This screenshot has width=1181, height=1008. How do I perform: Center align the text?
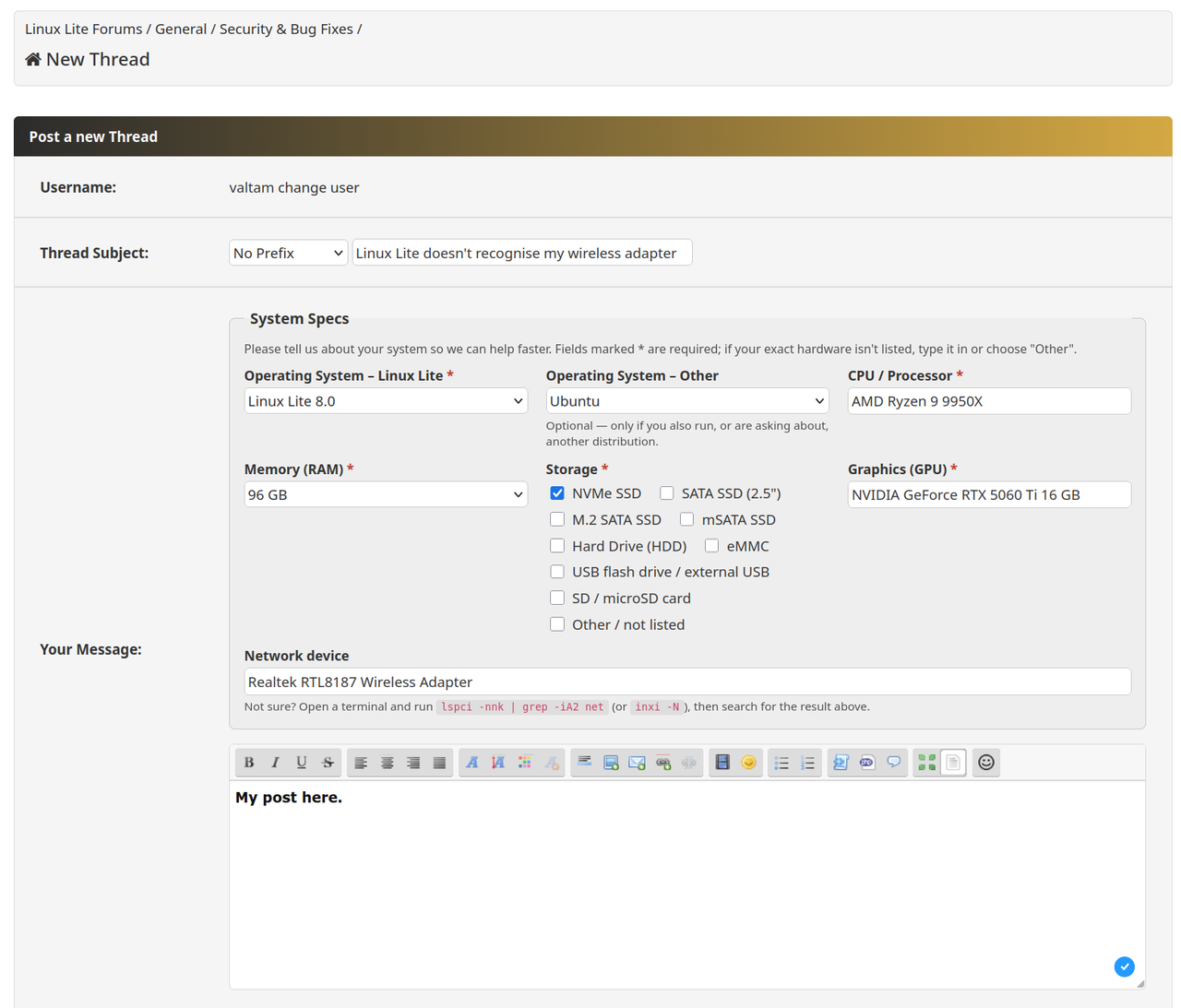[x=388, y=763]
